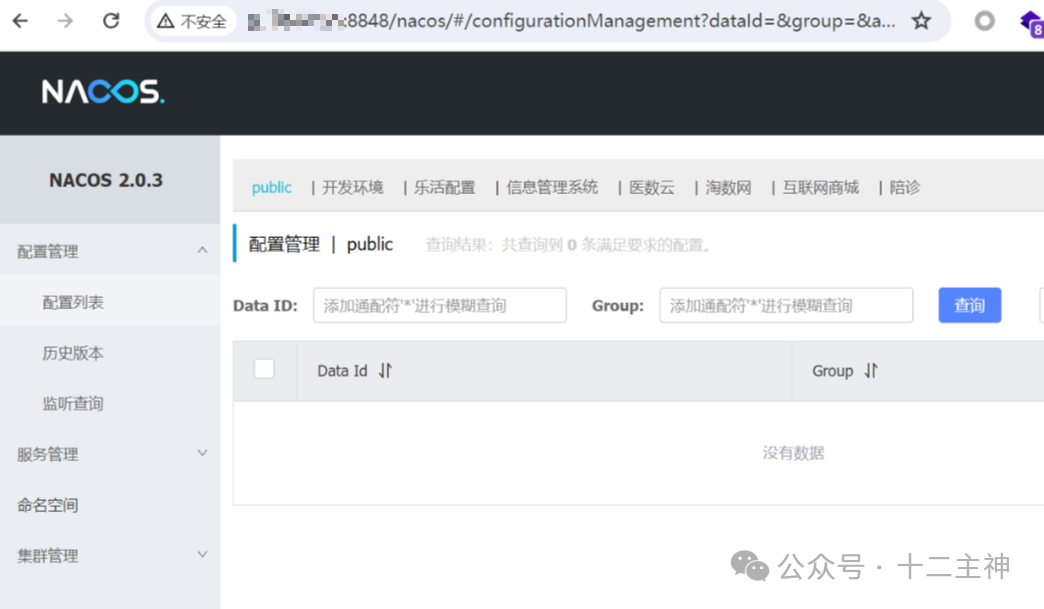The height and width of the screenshot is (609, 1044).
Task: Focus the Group search field
Action: point(786,305)
